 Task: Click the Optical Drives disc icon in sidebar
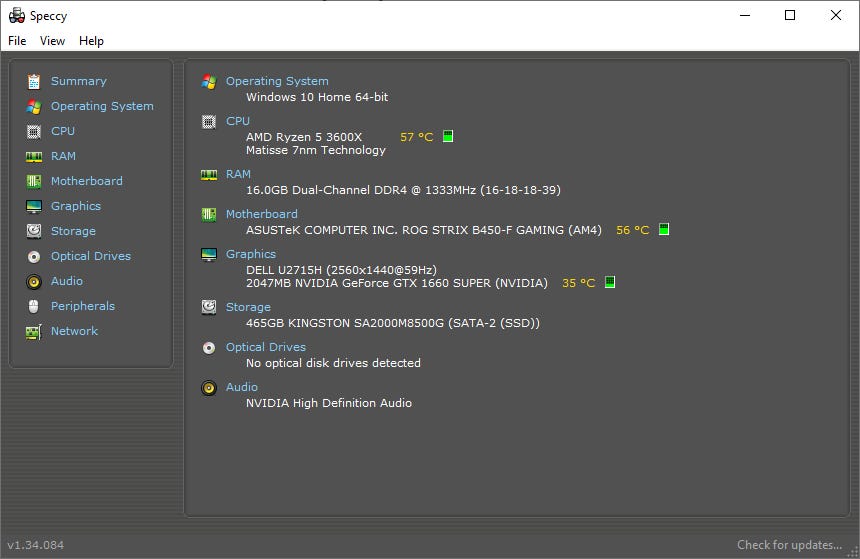tap(34, 256)
